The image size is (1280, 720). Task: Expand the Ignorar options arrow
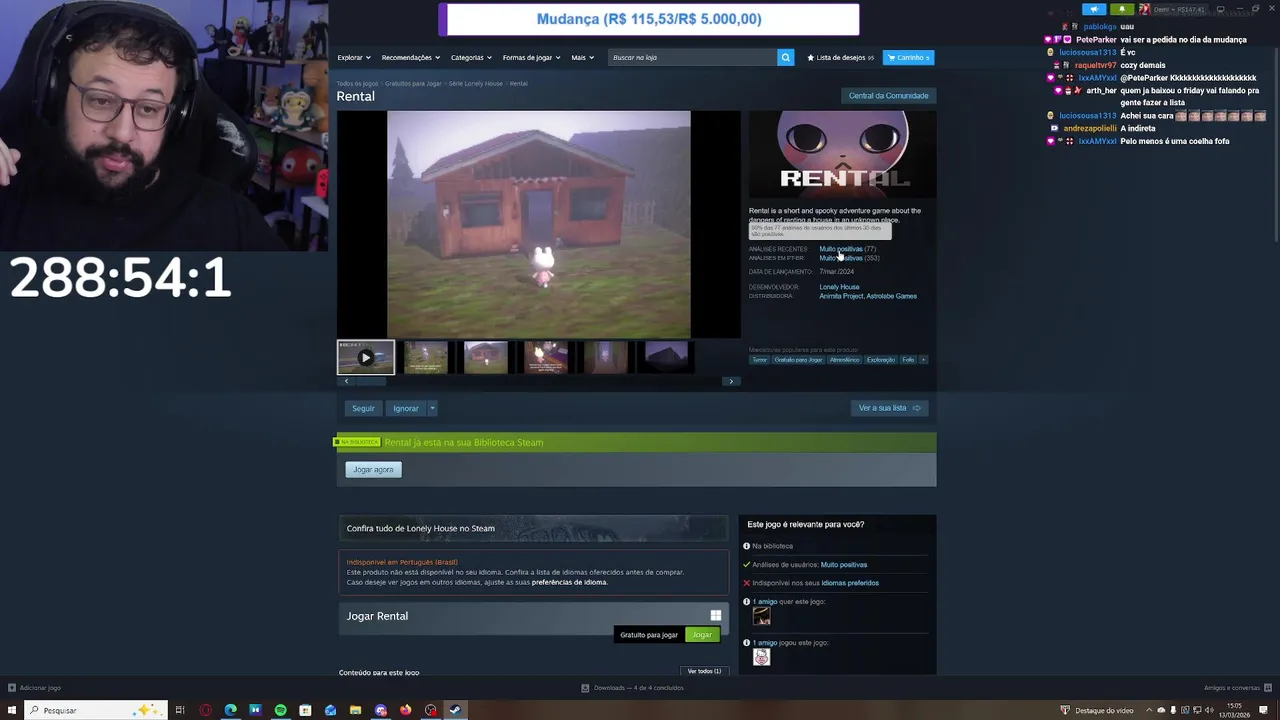point(432,408)
